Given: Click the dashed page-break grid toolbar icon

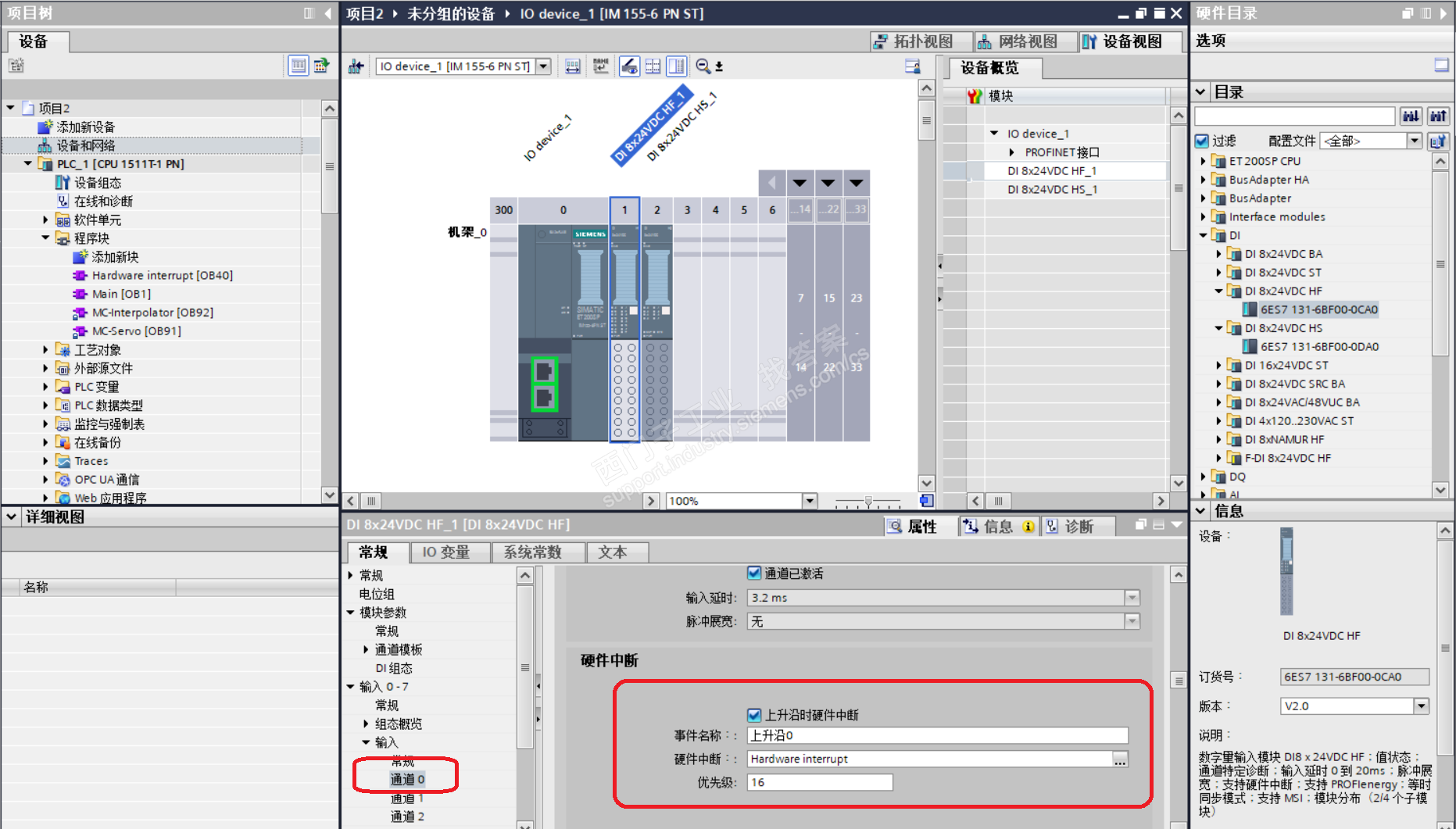Looking at the screenshot, I should click(653, 66).
